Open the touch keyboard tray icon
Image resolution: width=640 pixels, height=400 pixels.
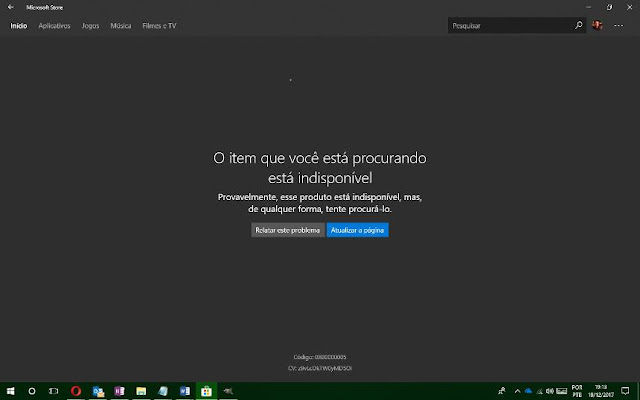coord(562,391)
